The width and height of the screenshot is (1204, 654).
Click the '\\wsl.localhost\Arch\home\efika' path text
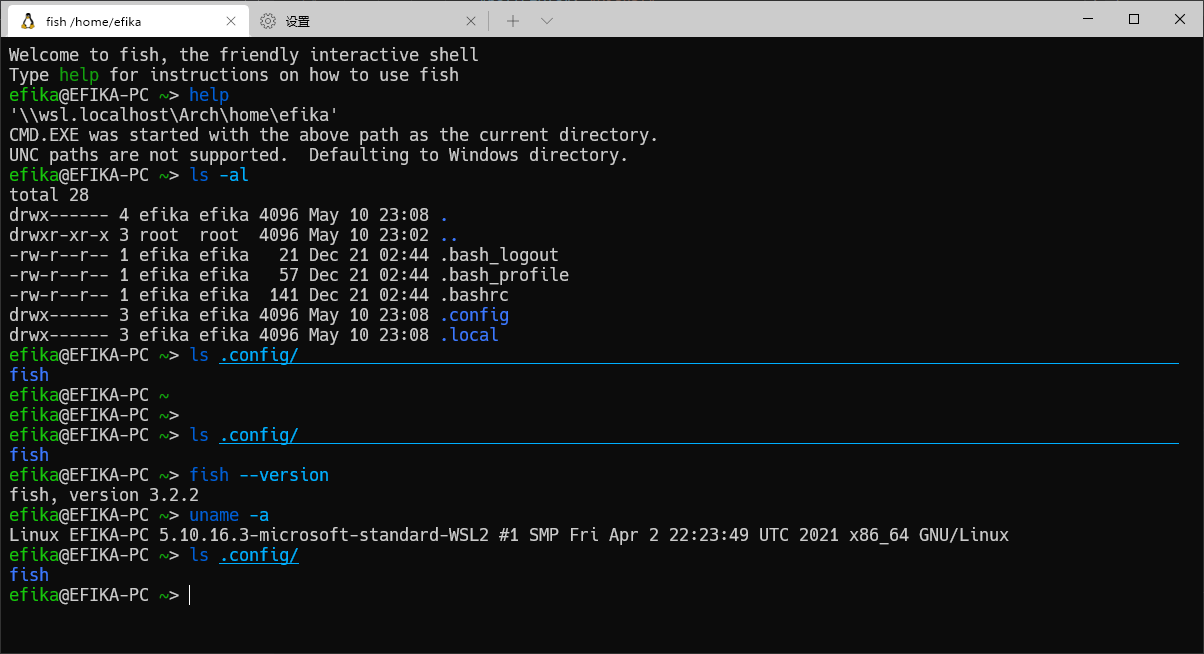point(174,115)
